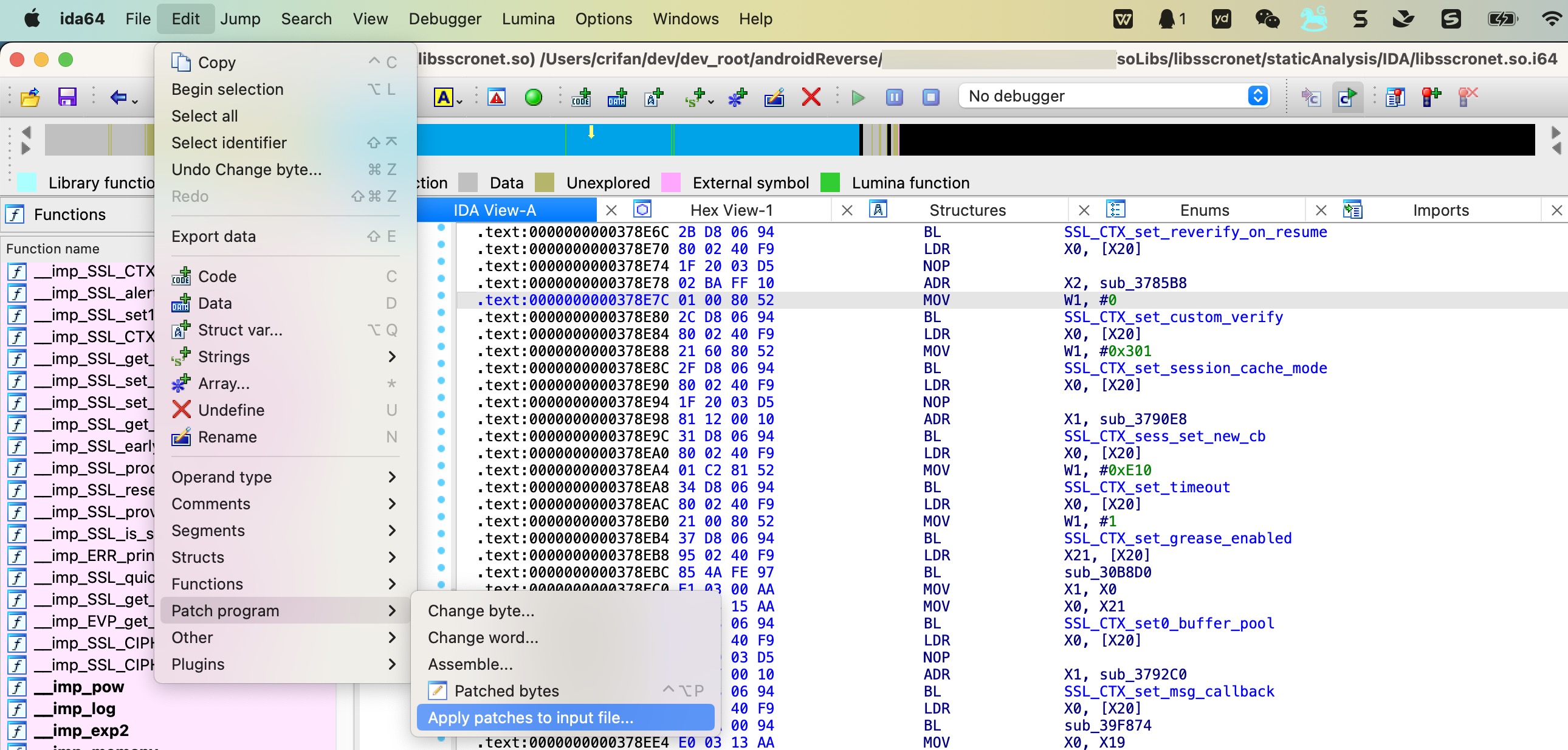Open the Lumina menu in menu bar
The height and width of the screenshot is (750, 1568).
(x=528, y=19)
